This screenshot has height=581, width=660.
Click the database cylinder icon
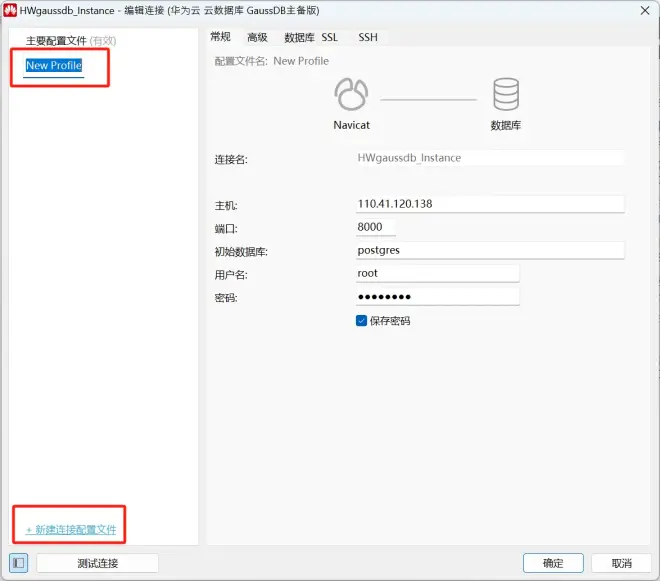tap(506, 94)
